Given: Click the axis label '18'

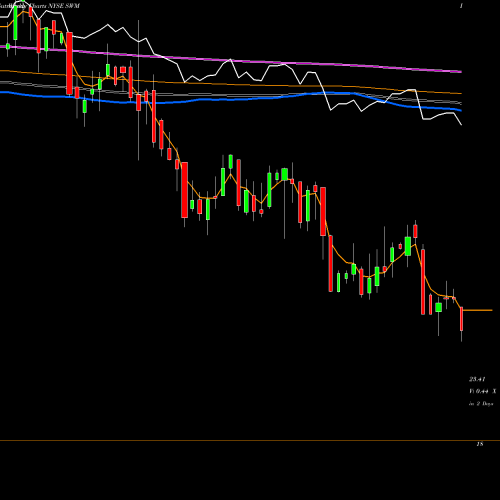Looking at the screenshot, I should click(x=480, y=444).
